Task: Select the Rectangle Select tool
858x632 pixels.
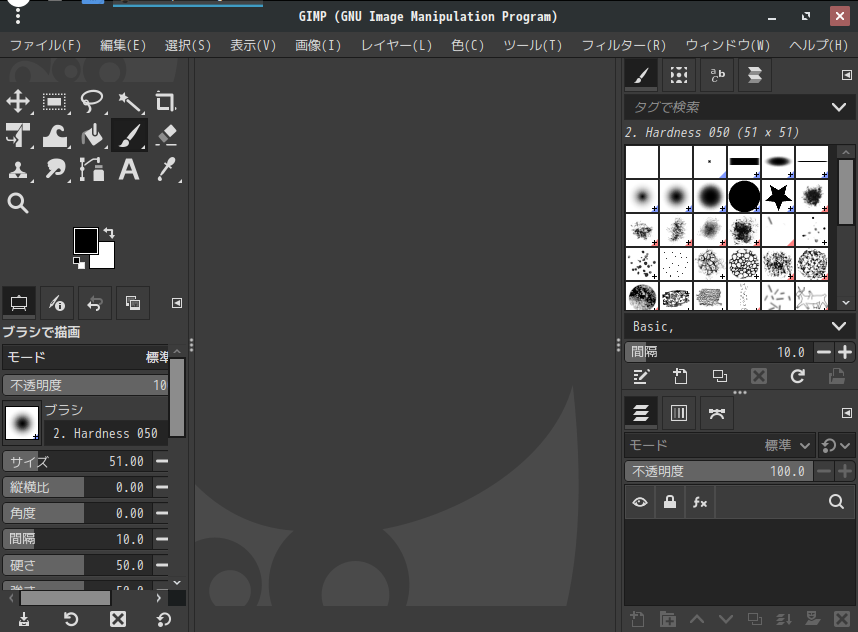Action: [55, 101]
